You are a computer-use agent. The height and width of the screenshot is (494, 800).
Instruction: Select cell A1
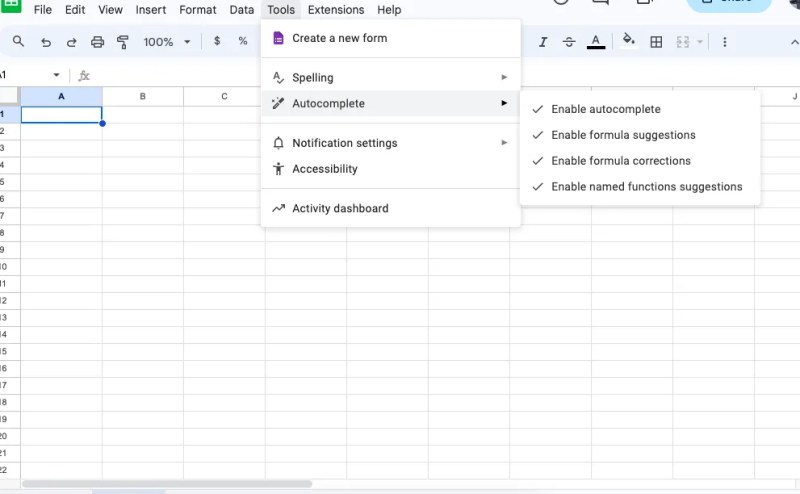click(61, 115)
